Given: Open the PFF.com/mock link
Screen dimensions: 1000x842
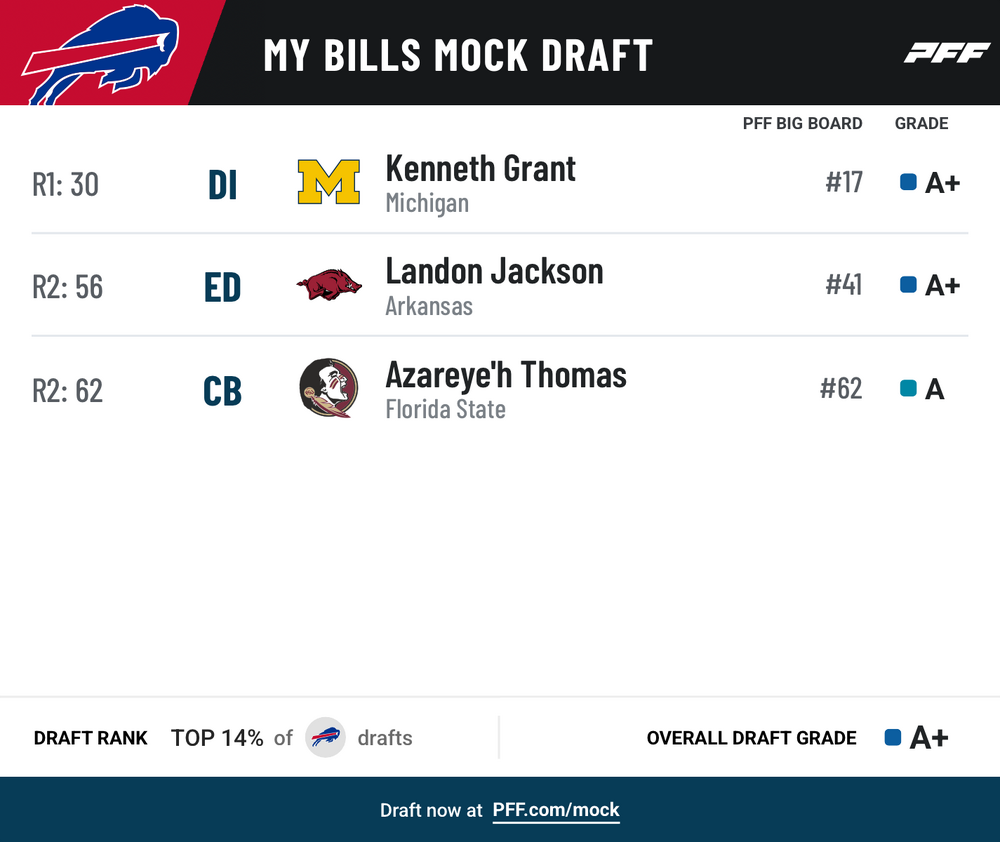Looking at the screenshot, I should [555, 810].
